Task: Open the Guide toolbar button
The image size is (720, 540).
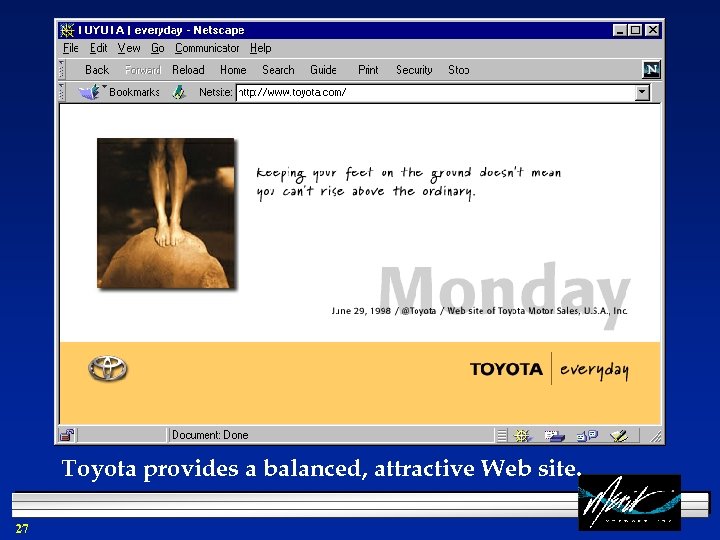Action: pos(323,70)
